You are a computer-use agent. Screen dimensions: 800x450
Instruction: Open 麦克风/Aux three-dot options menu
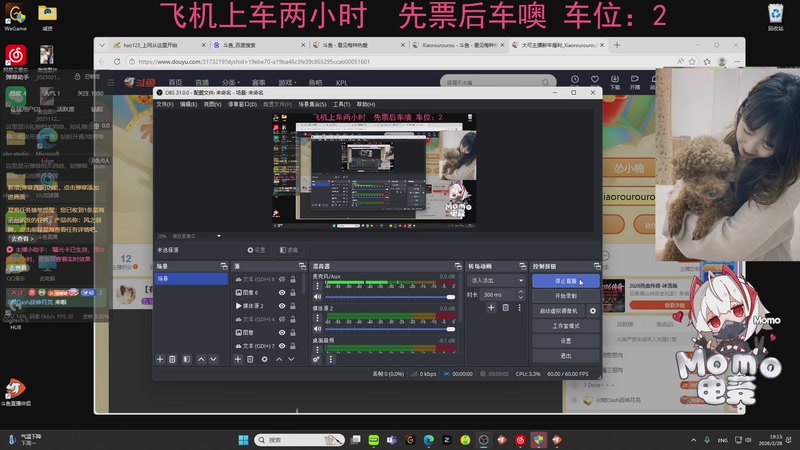click(317, 286)
